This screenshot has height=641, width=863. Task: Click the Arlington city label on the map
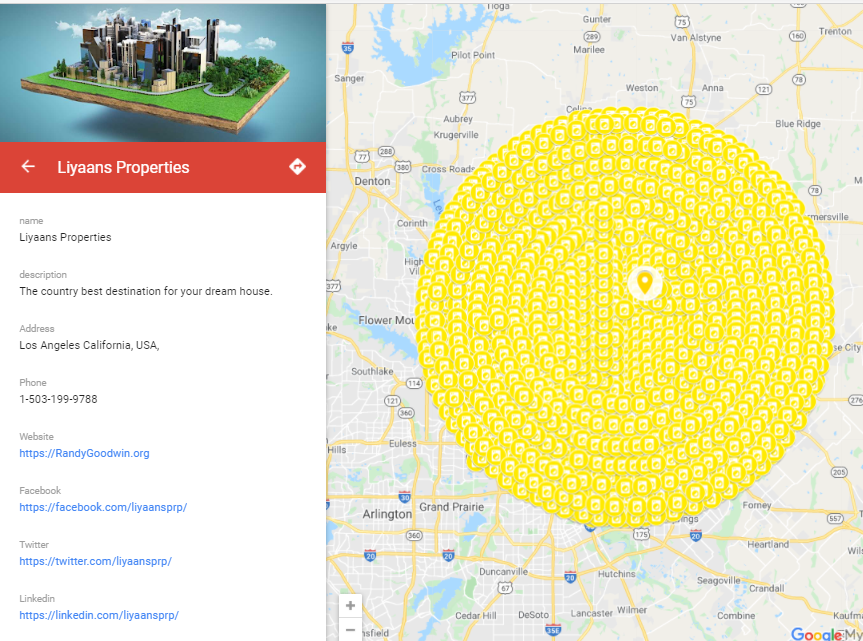[387, 514]
